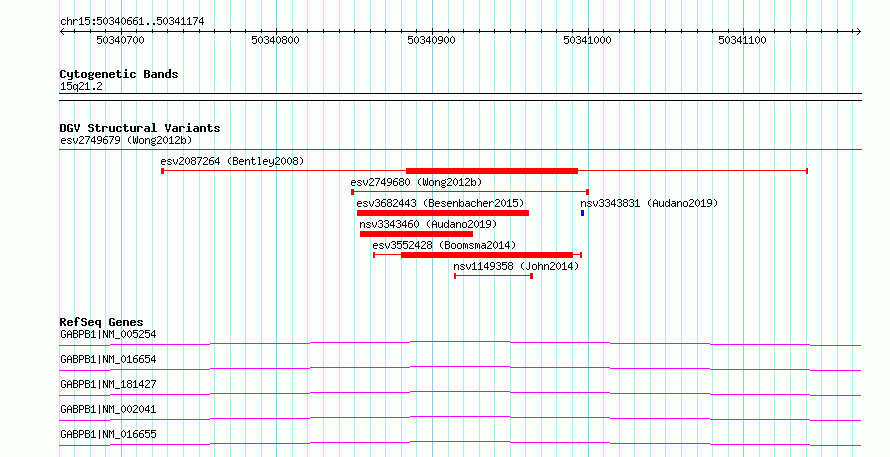Open variant nsv1149358 (John2014) label
890x457 pixels.
pyautogui.click(x=516, y=266)
